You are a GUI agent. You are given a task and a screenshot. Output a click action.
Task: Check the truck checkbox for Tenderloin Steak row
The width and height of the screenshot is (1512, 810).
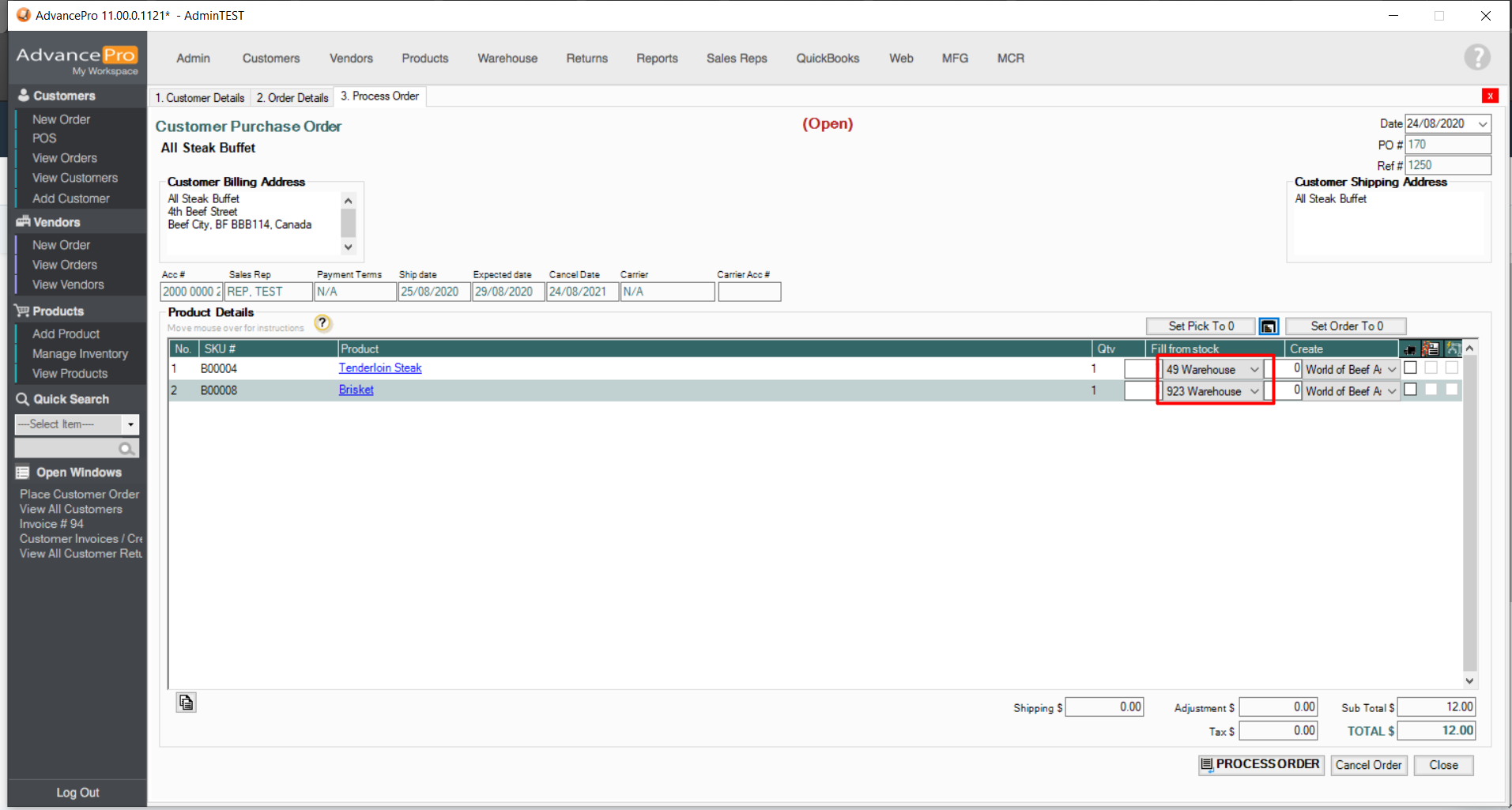click(1410, 368)
